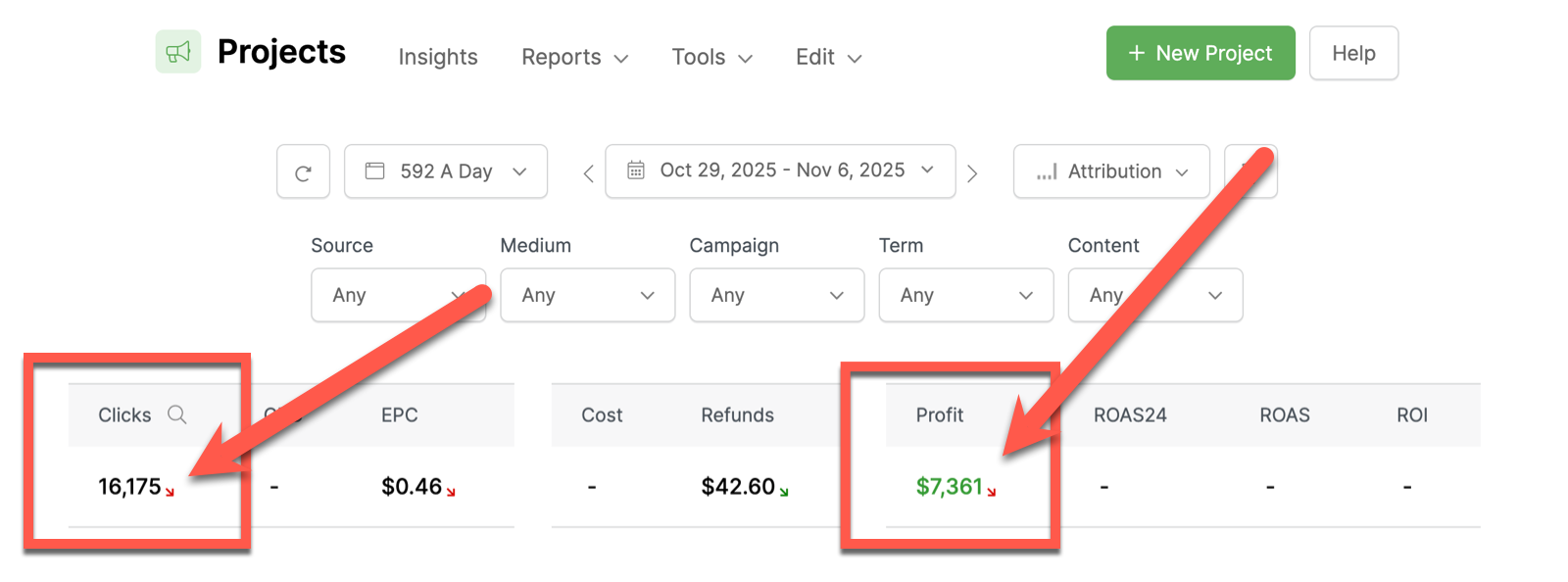
Task: Click the Profit value $7,361
Action: coord(949,486)
